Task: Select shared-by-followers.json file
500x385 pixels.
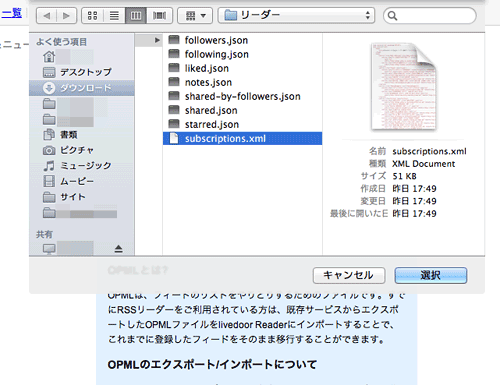Action: click(242, 96)
